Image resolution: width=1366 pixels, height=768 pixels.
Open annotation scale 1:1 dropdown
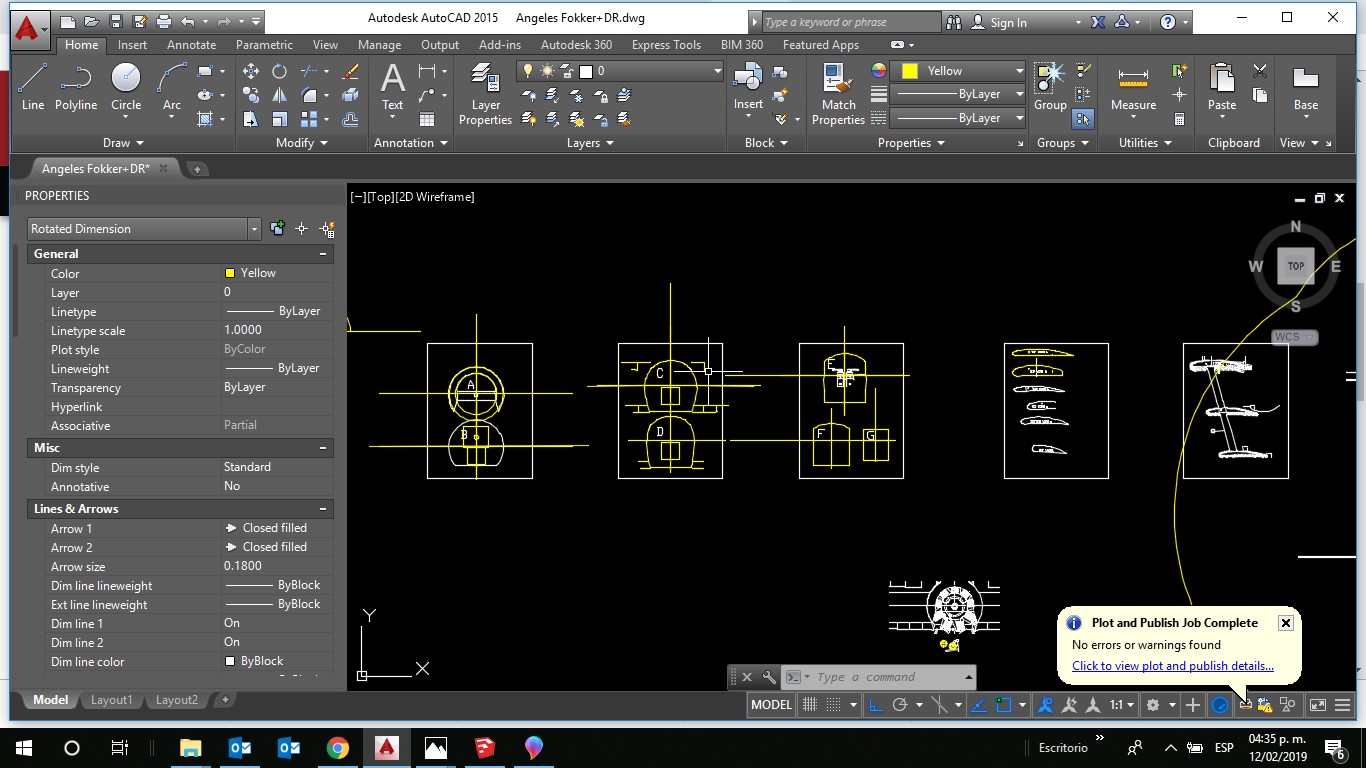tap(1121, 705)
